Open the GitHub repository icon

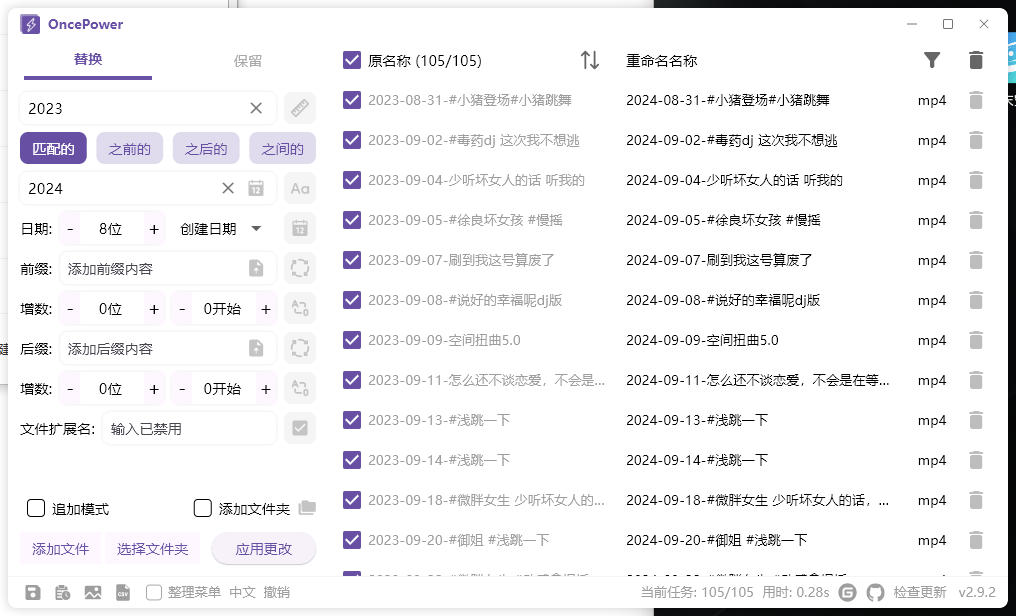click(875, 592)
